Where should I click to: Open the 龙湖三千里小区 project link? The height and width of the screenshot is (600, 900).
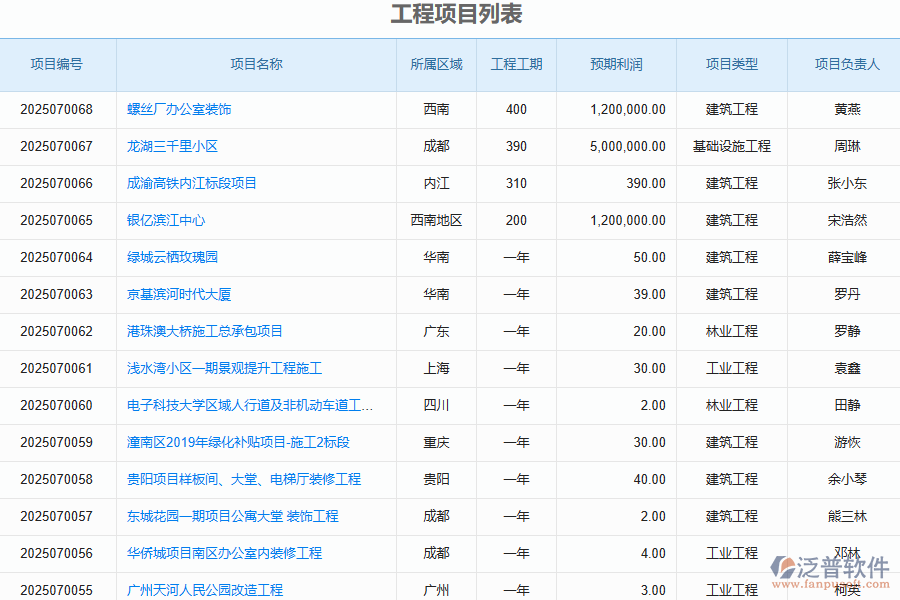coord(172,146)
